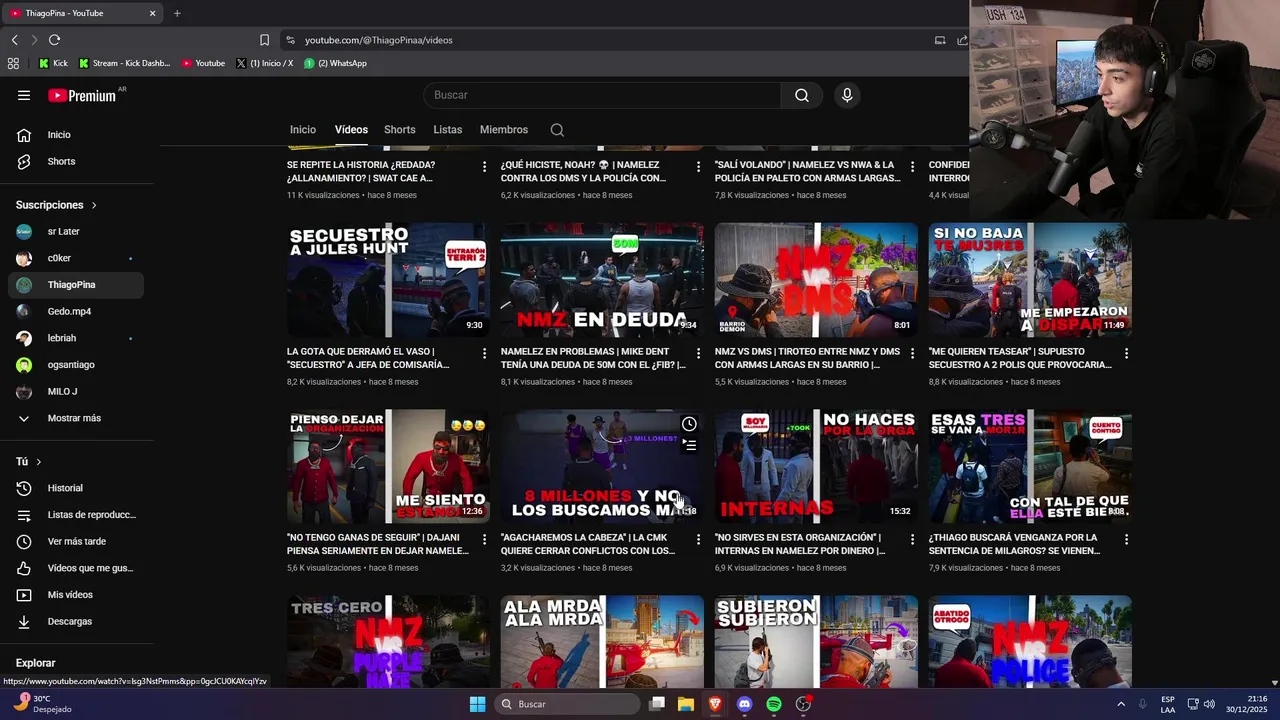Click the Windows Start button

point(477,704)
